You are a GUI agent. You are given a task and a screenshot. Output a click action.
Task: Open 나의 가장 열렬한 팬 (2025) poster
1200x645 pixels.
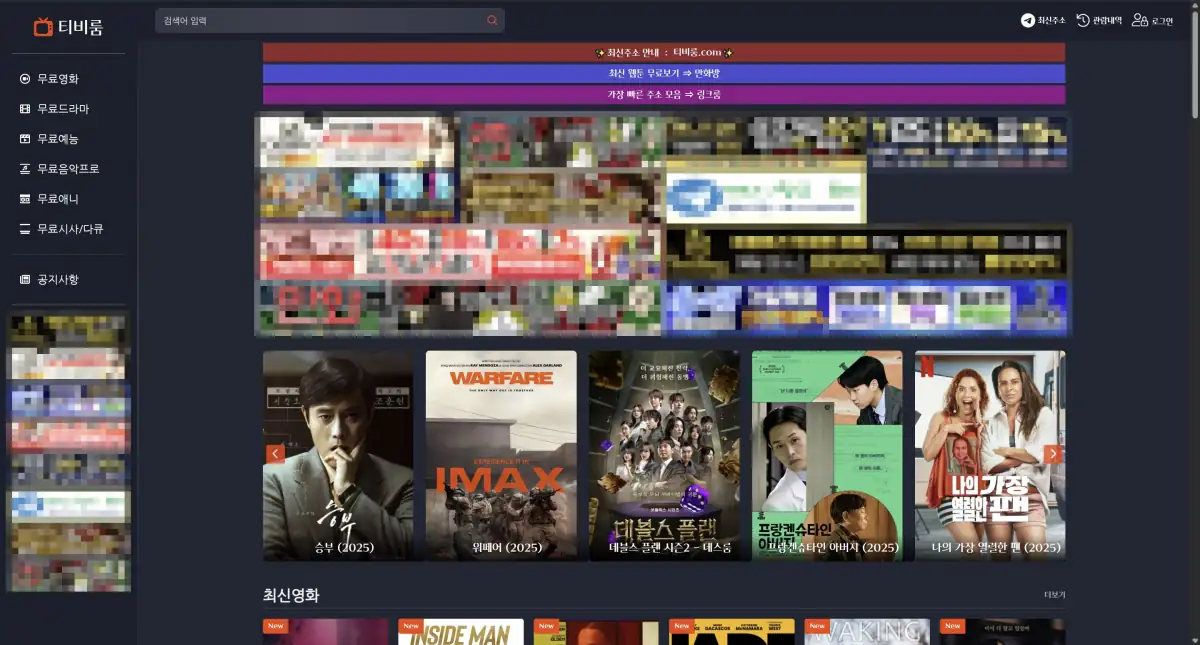pos(990,455)
